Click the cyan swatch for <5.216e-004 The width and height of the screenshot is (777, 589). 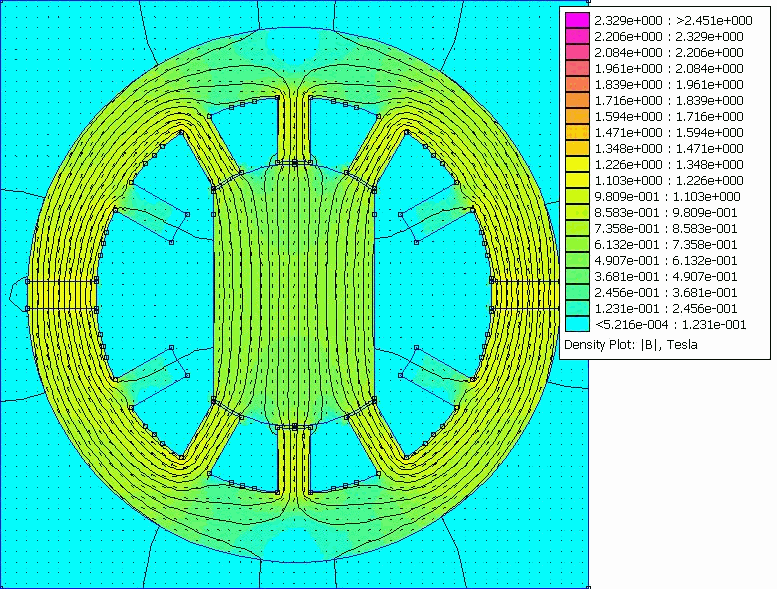click(577, 324)
